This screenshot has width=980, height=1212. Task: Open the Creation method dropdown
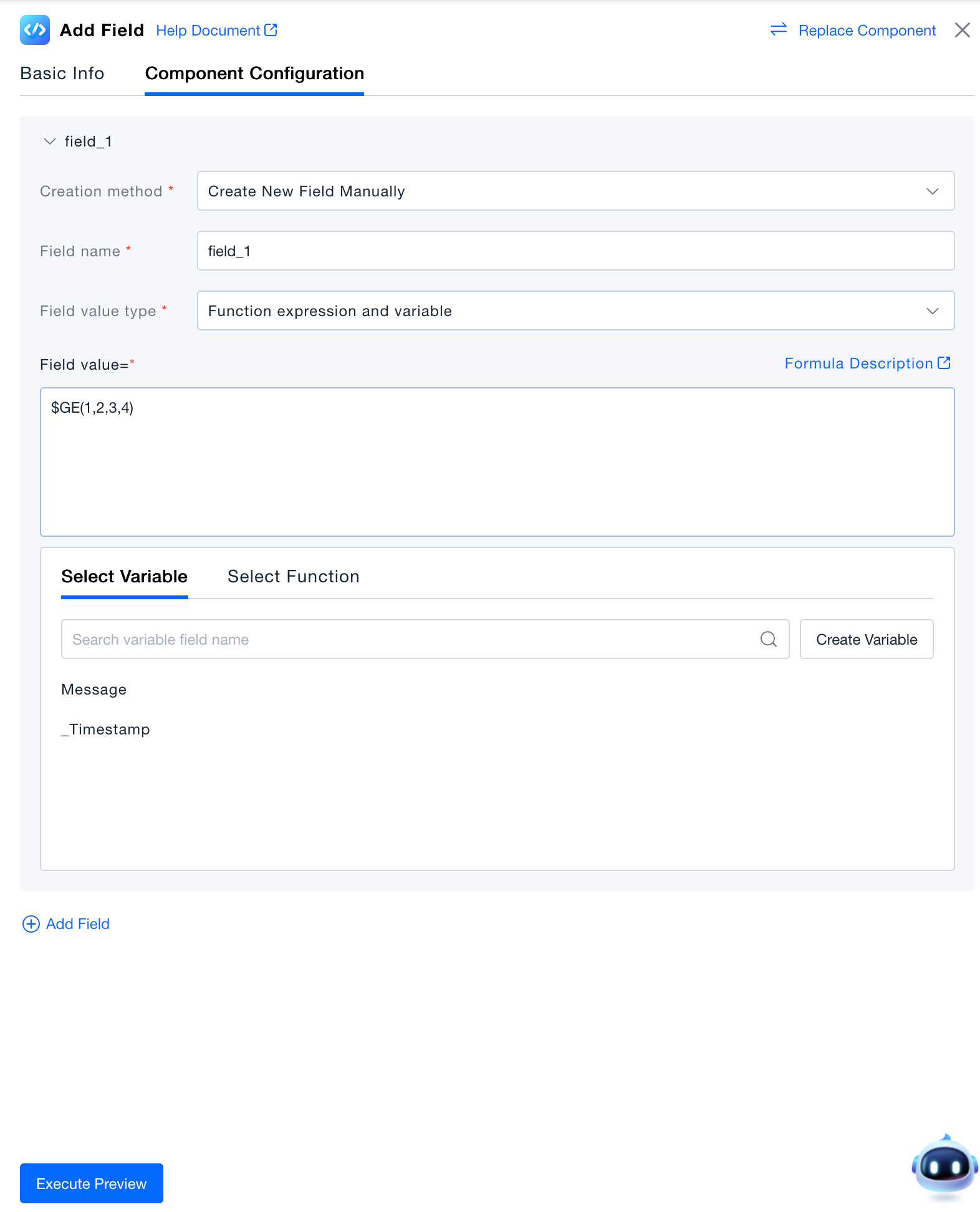point(575,191)
